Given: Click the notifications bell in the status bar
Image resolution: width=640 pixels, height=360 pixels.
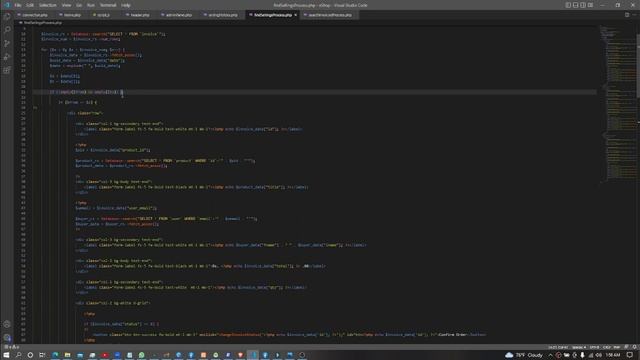Looking at the screenshot, I should tap(634, 347).
